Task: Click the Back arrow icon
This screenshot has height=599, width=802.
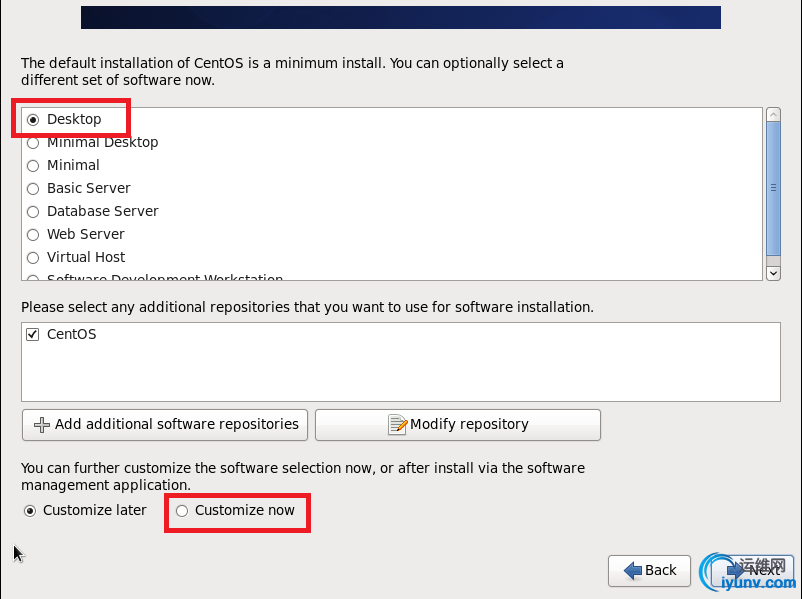Action: click(633, 570)
